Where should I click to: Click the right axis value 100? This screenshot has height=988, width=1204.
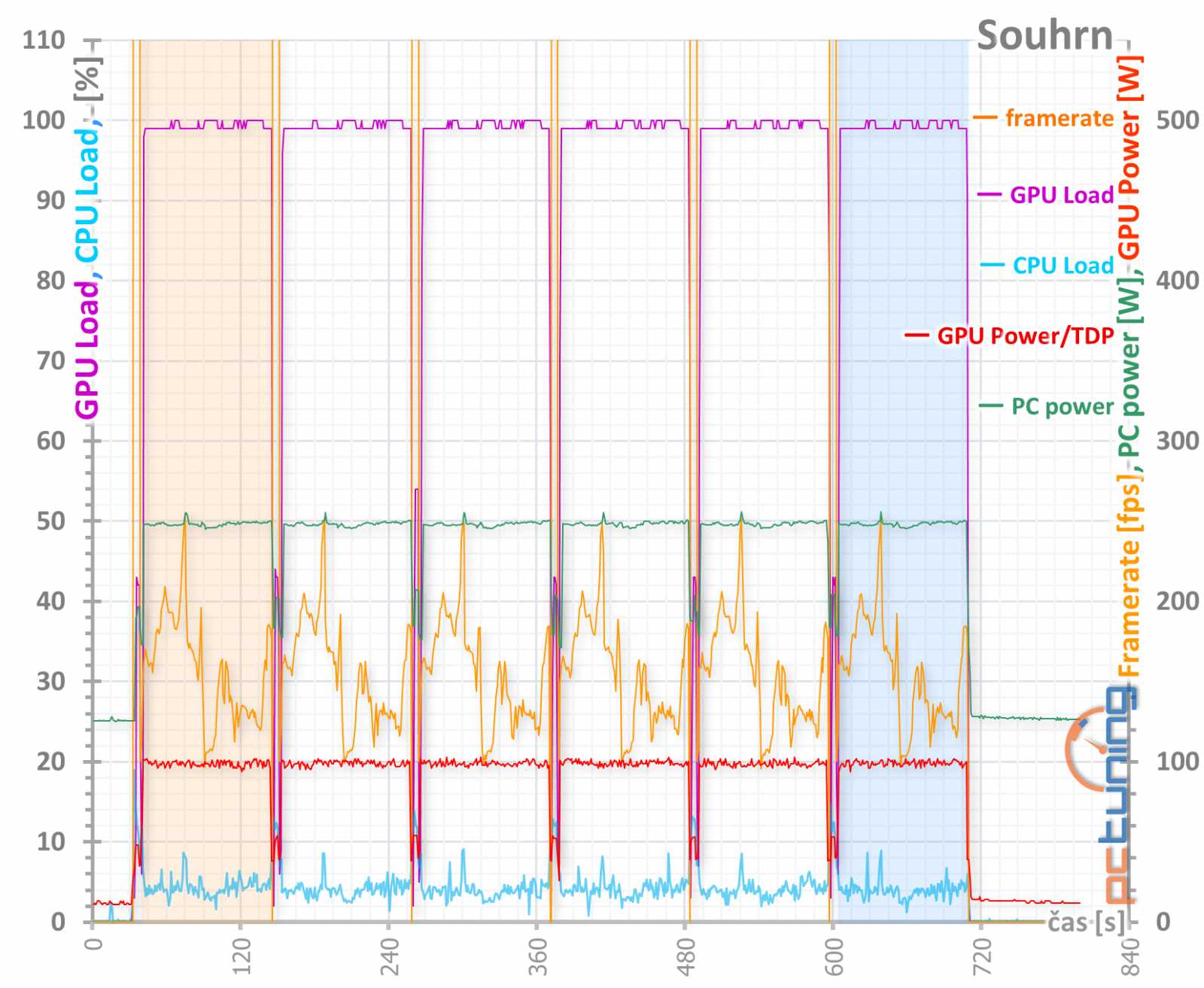coord(1178,761)
